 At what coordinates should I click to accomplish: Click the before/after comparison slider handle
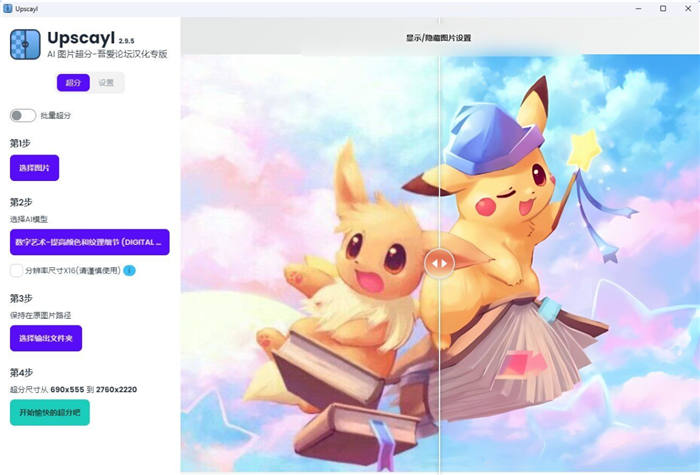(x=439, y=263)
